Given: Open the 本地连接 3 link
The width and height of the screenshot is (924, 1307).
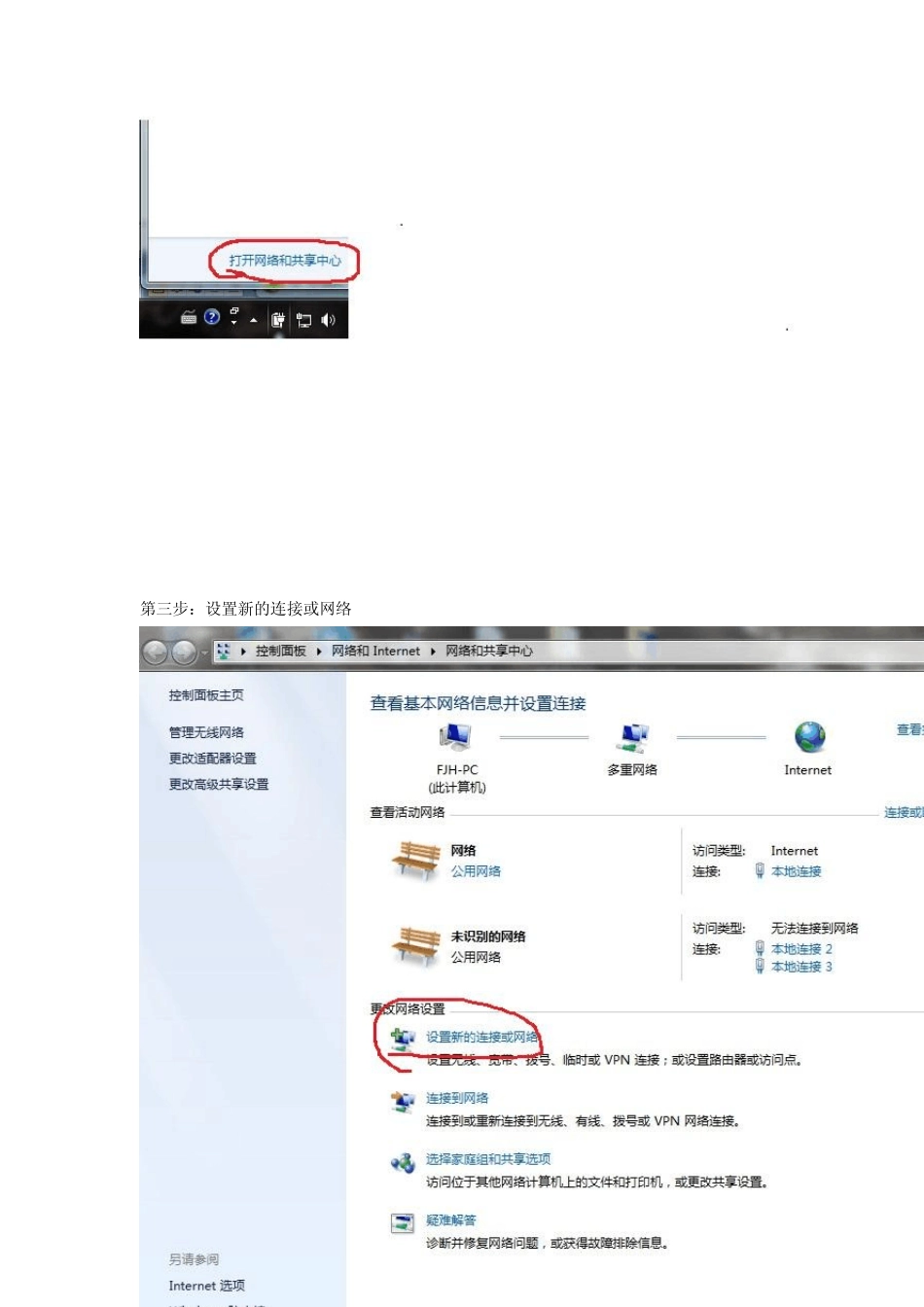Looking at the screenshot, I should coord(802,967).
